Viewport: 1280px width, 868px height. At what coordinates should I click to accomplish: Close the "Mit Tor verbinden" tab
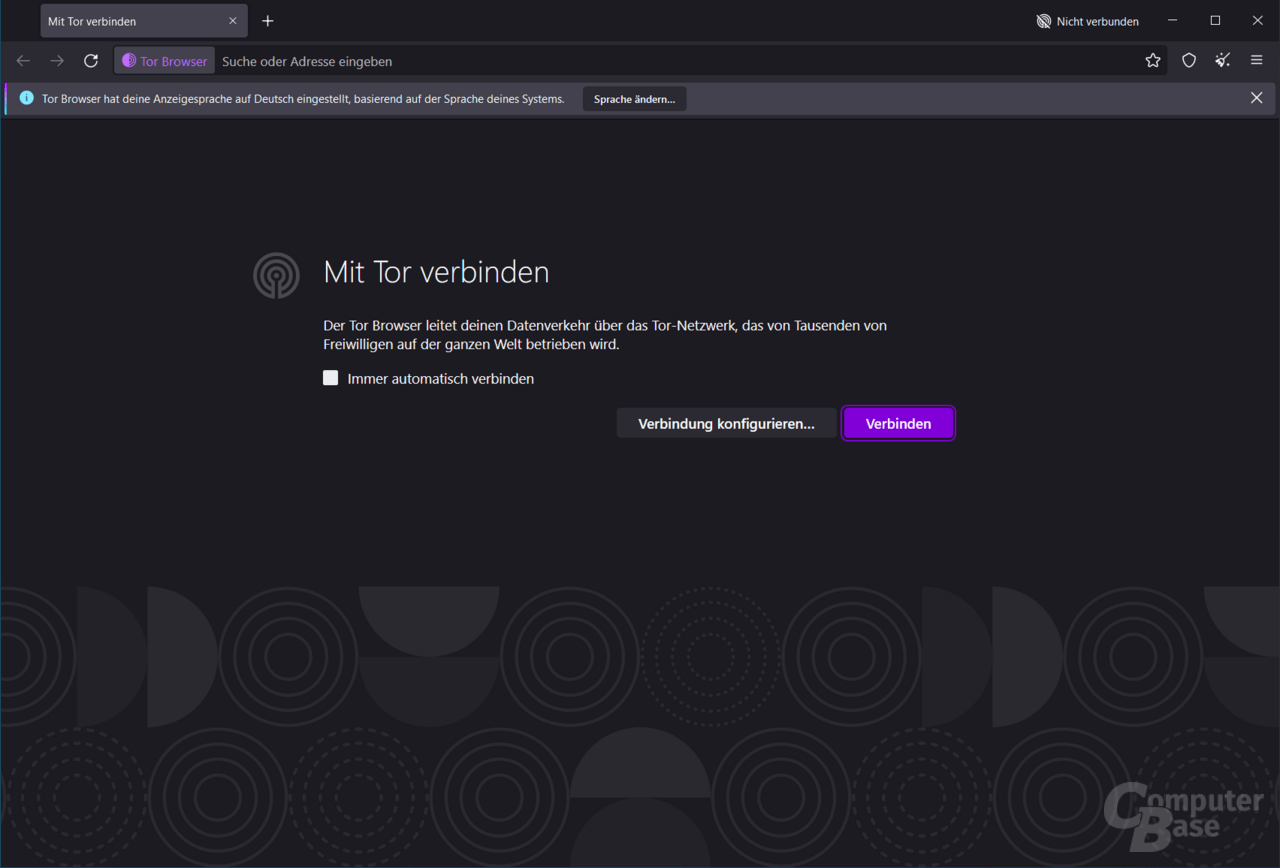(x=233, y=21)
